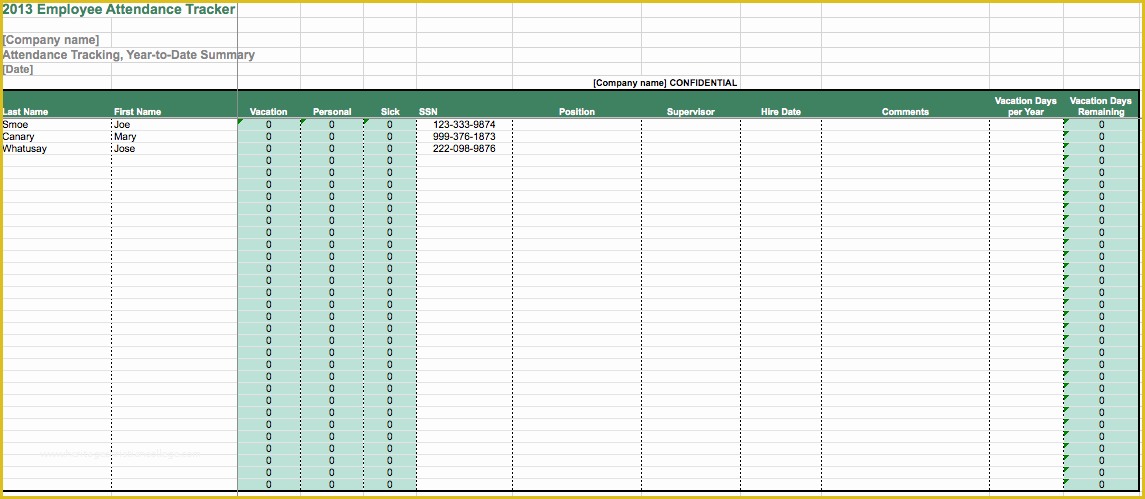This screenshot has height=499, width=1145.
Task: Click Smoe's Vacation Days Remaining cell
Action: [1102, 125]
